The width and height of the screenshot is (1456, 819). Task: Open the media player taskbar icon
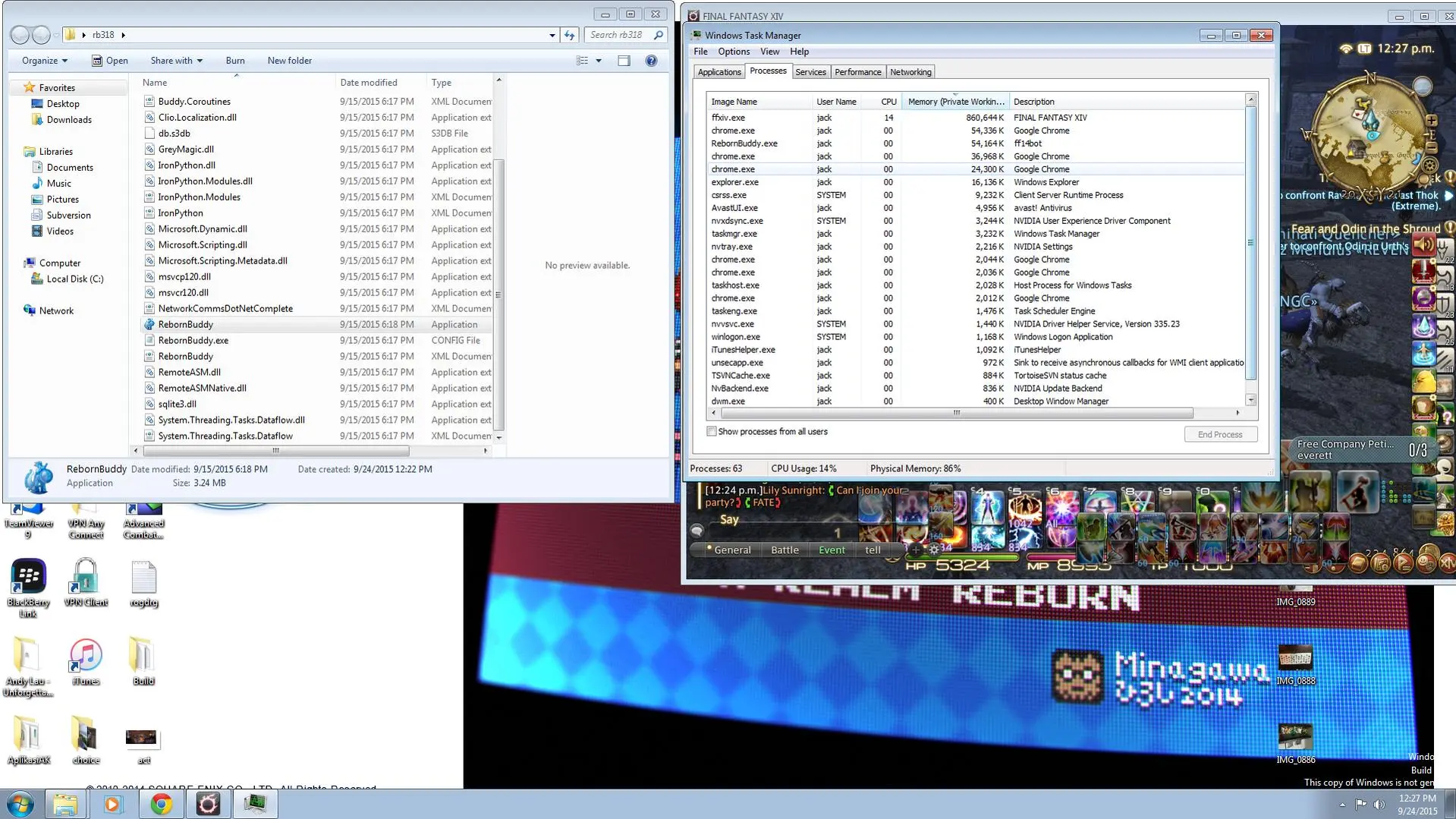(x=112, y=804)
